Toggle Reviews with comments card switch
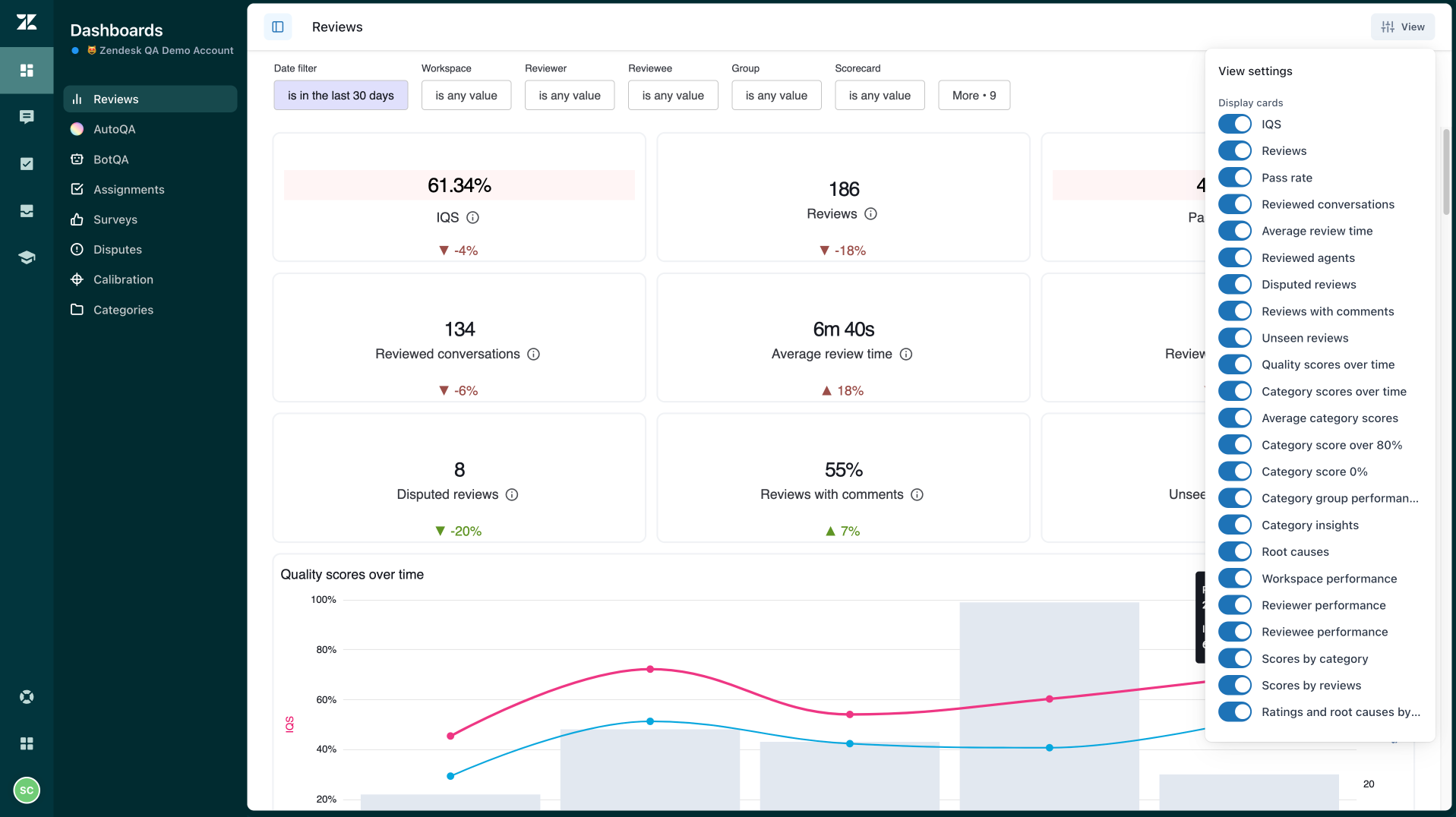Screen dimensions: 1456x817 1235,311
